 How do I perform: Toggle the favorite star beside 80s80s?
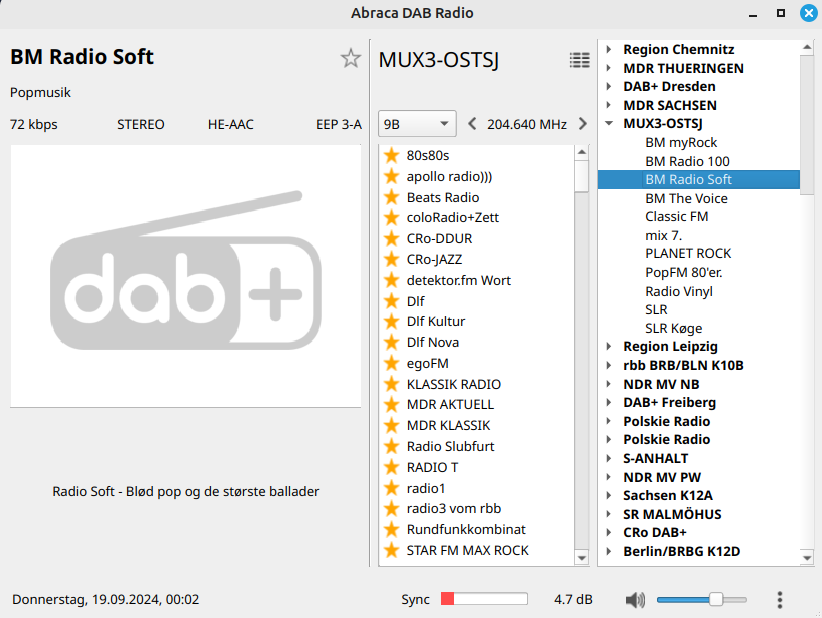pos(392,155)
